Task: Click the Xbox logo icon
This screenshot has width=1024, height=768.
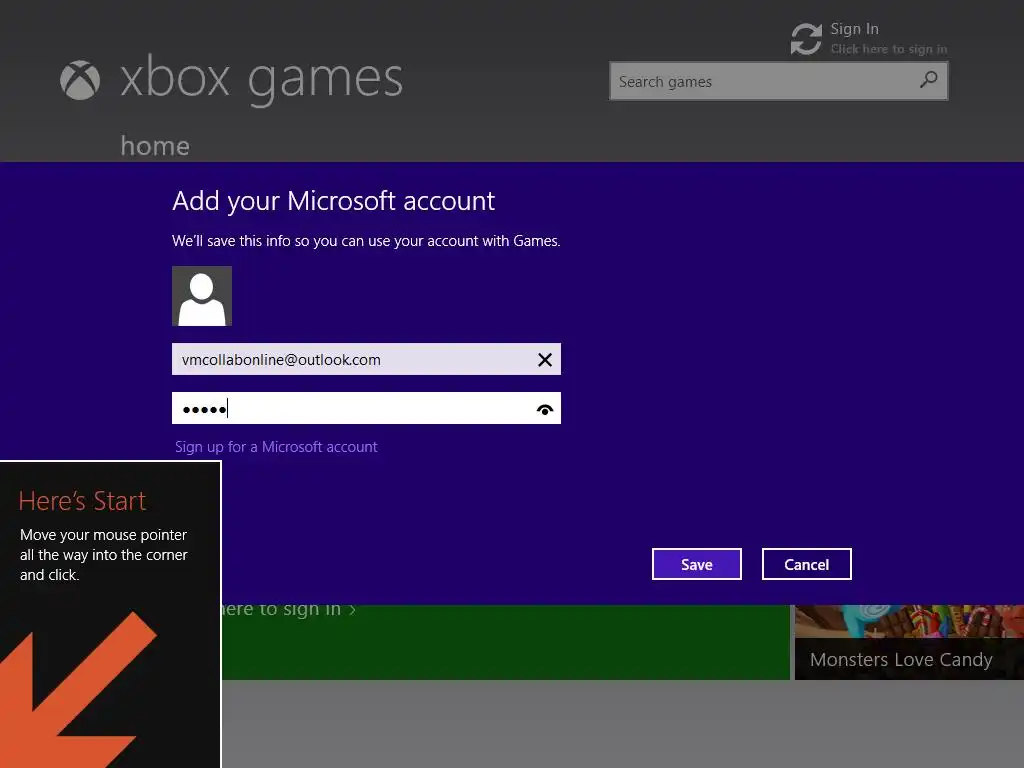Action: (80, 80)
